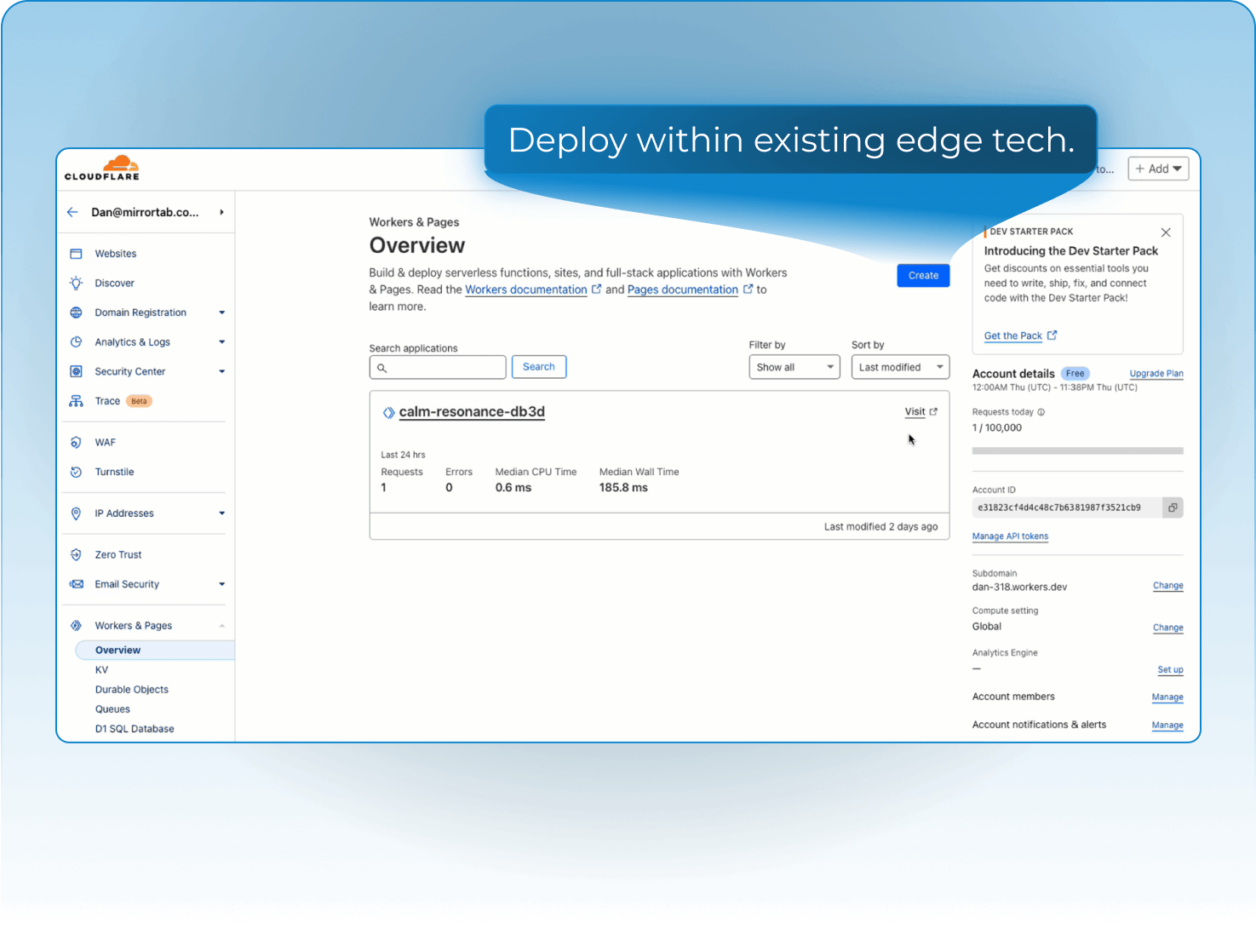
Task: Click the Discover lightbulb icon
Action: (76, 283)
